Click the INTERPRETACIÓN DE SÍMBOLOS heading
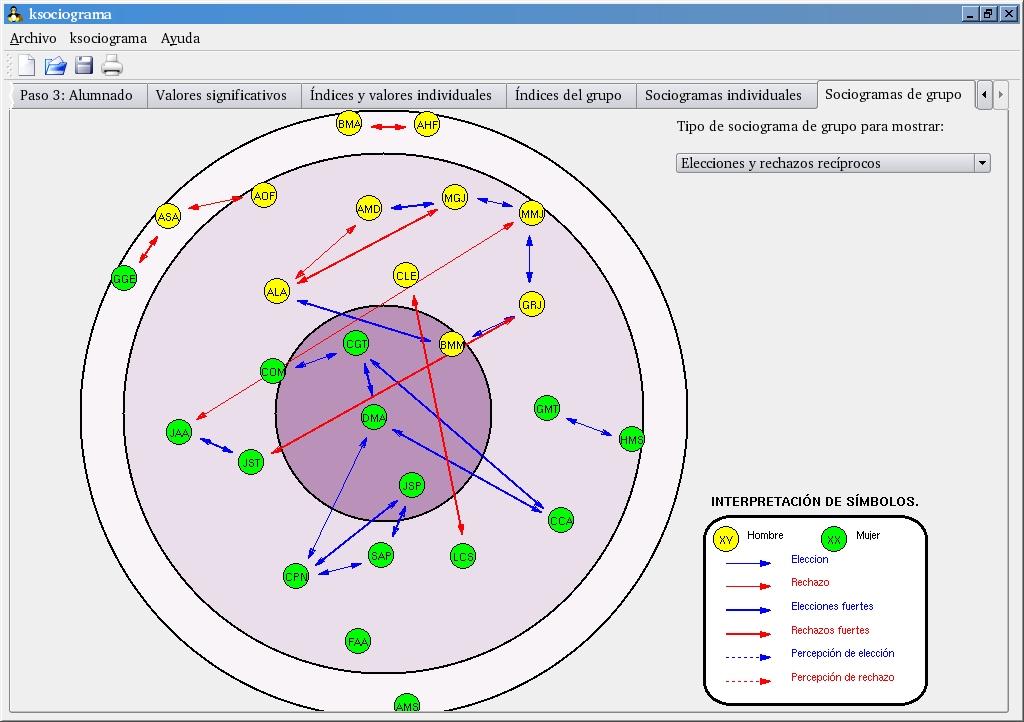The image size is (1024, 722). coord(814,501)
